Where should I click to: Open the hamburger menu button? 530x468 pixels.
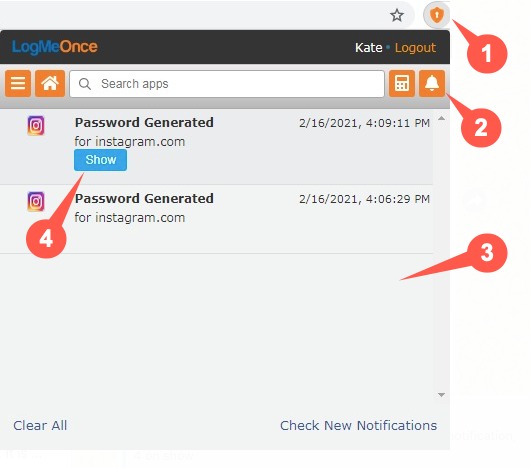[x=18, y=83]
